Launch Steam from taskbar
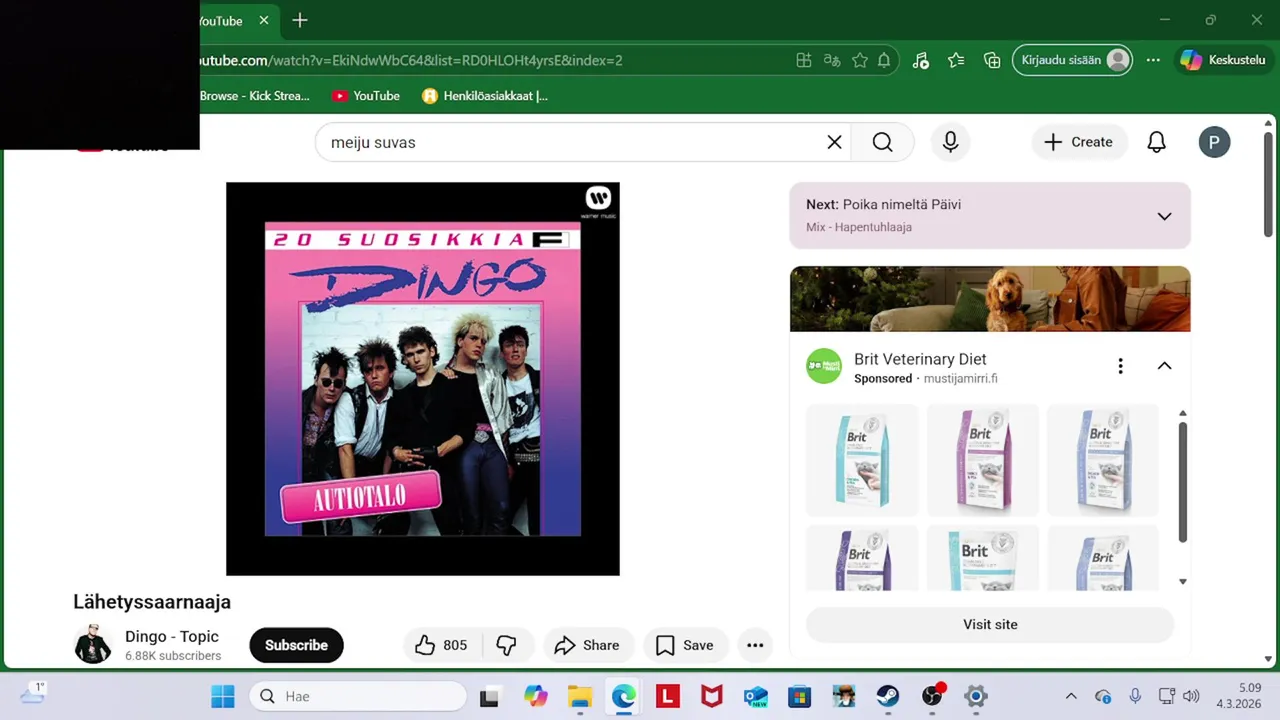Screen dimensions: 1280x720 (888, 696)
